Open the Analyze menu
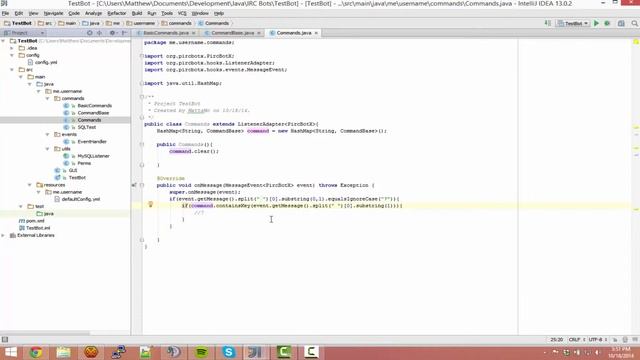 [x=93, y=13]
